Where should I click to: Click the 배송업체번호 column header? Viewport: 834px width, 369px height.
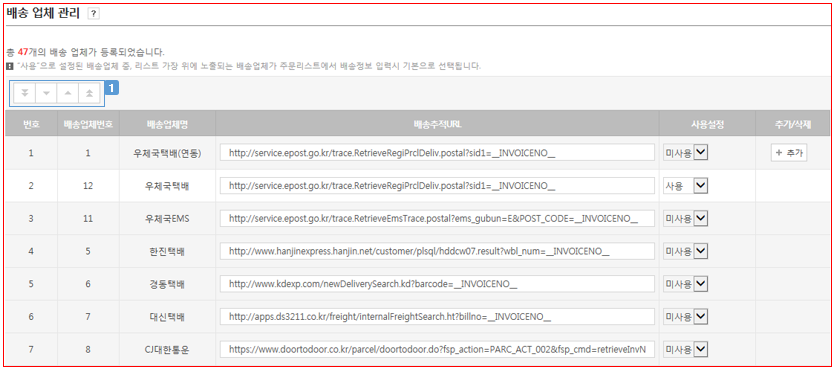click(x=88, y=124)
